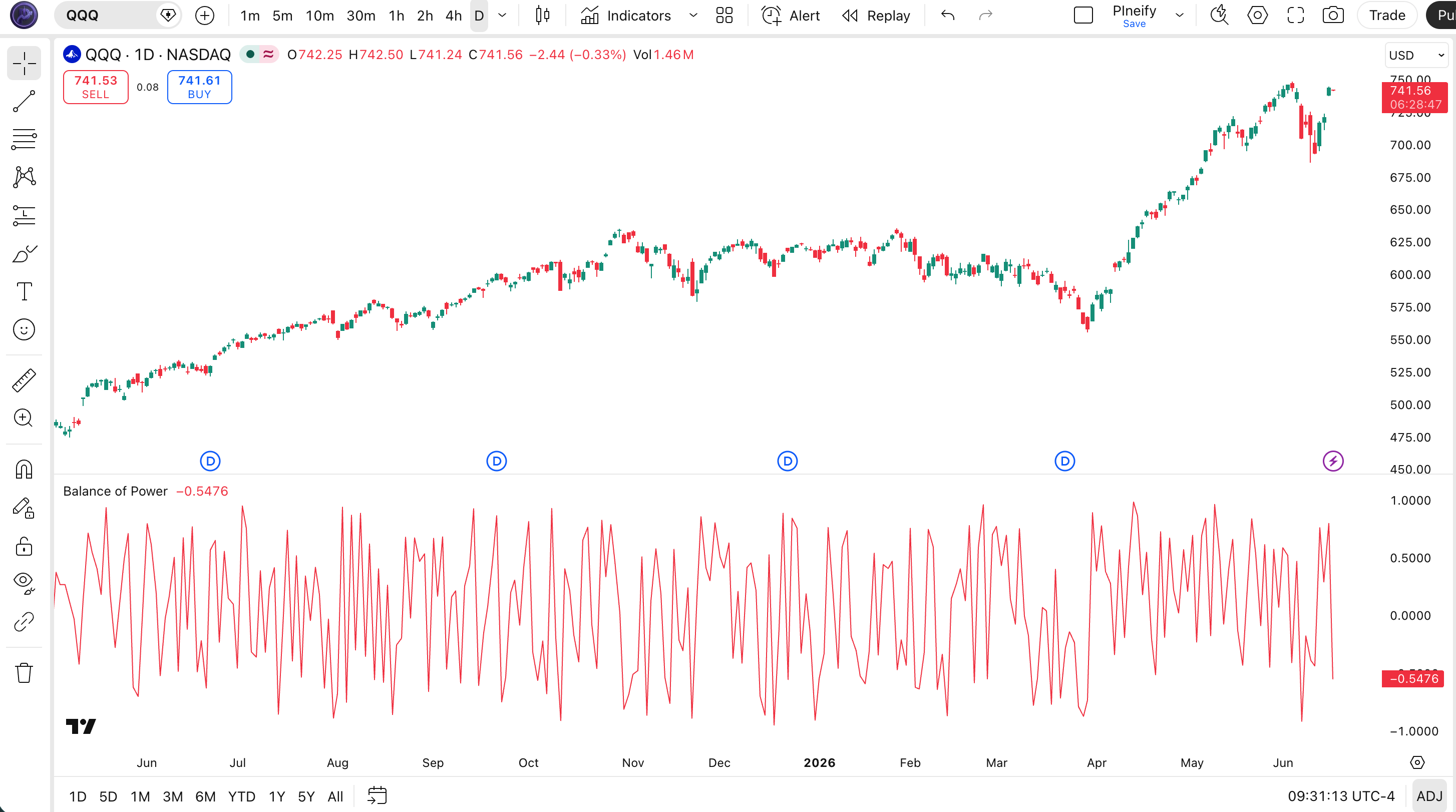Toggle stay in drawing mode
The image size is (1456, 812).
coord(24,508)
